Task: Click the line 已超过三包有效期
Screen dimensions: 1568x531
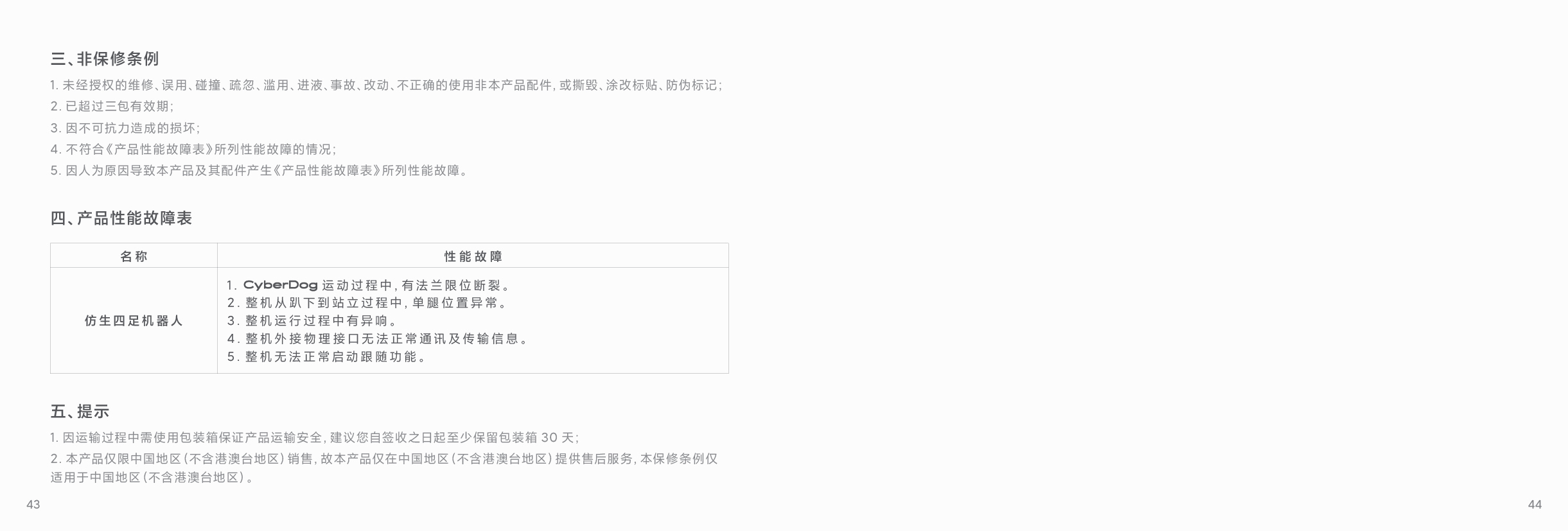Action: [112, 107]
